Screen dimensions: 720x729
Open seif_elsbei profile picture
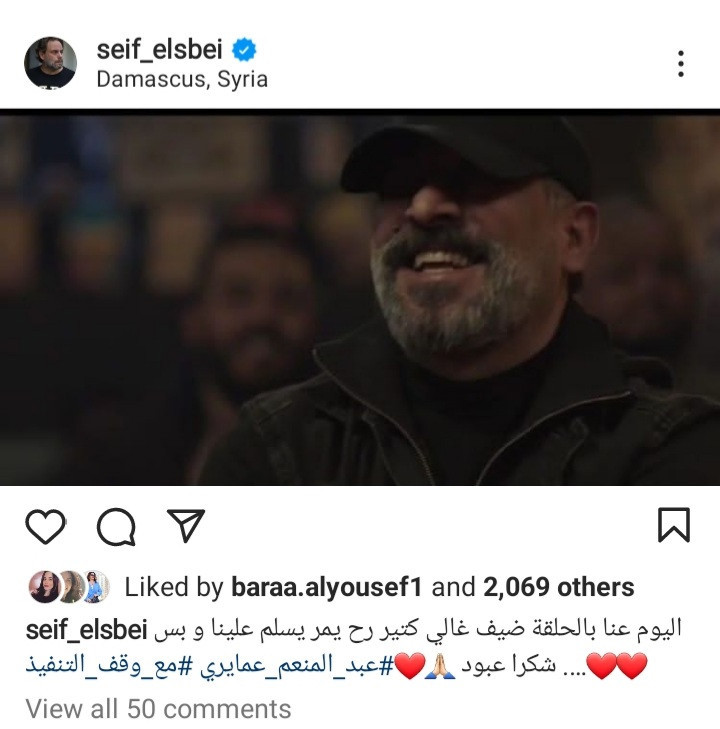tap(50, 63)
